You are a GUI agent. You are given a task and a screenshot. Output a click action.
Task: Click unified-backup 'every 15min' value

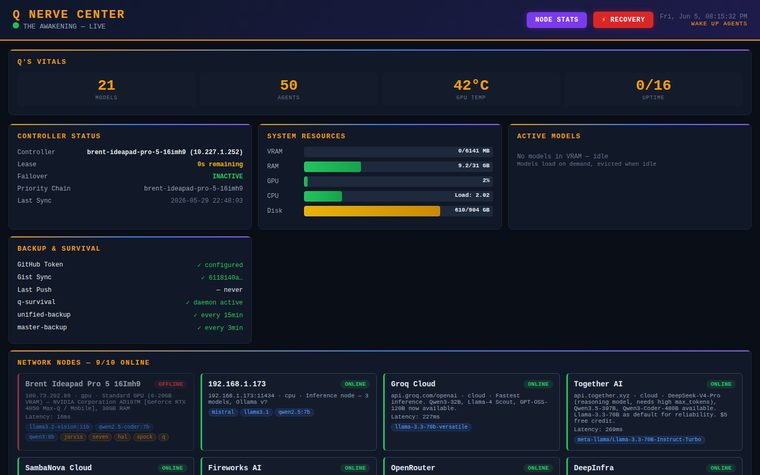click(x=218, y=315)
